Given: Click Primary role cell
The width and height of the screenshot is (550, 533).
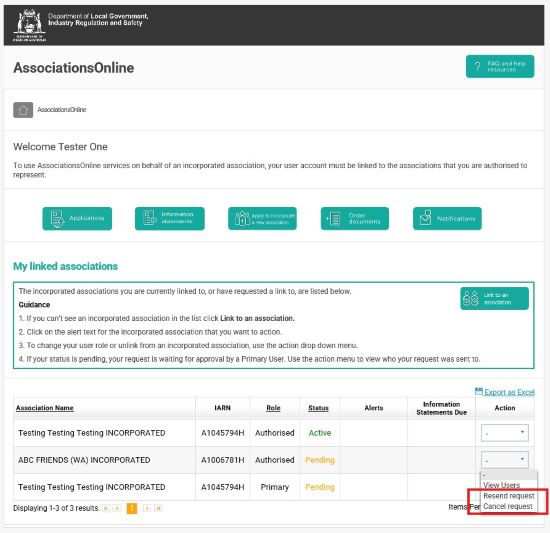Looking at the screenshot, I should (275, 487).
